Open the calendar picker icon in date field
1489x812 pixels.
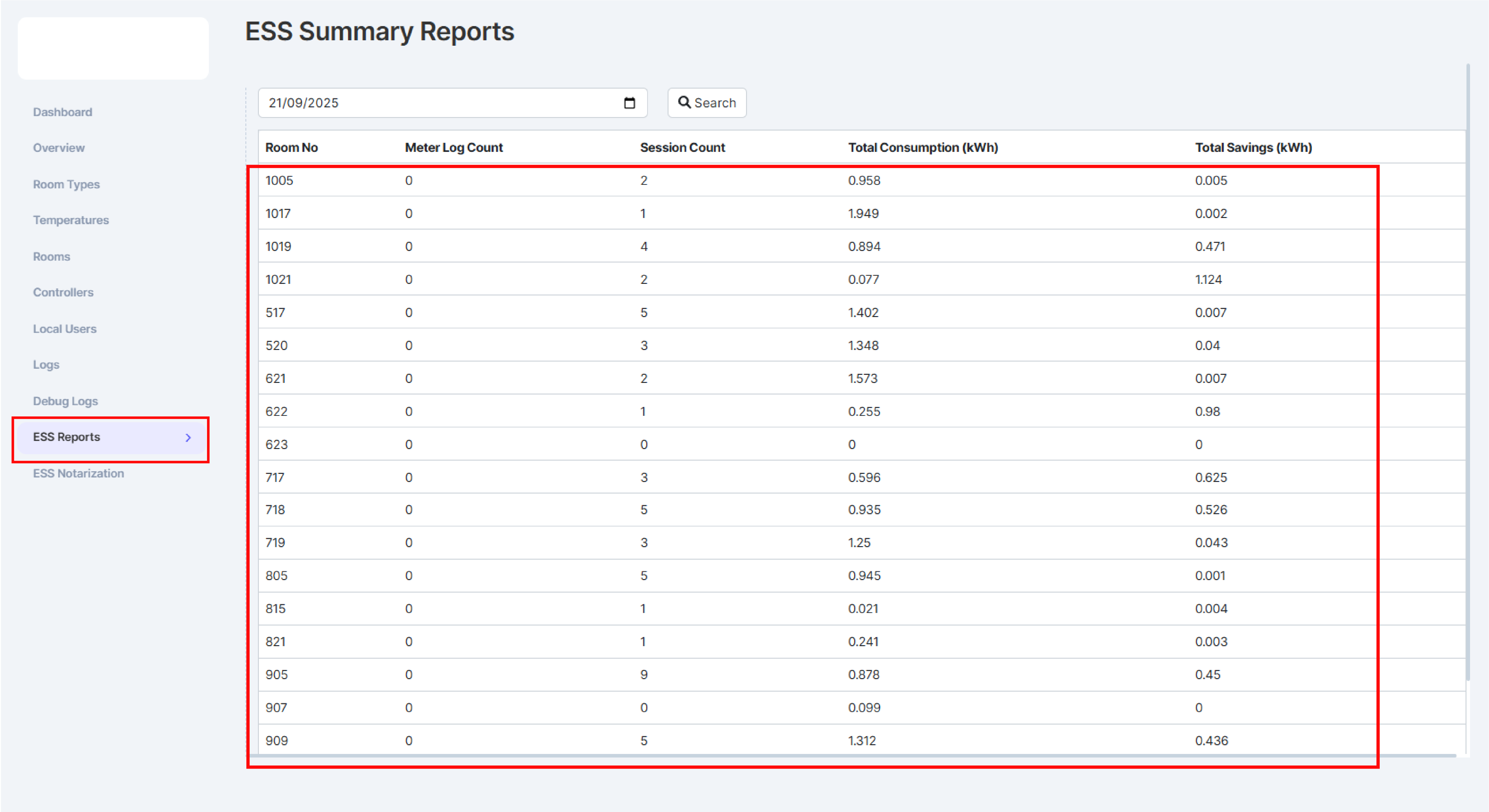[629, 103]
